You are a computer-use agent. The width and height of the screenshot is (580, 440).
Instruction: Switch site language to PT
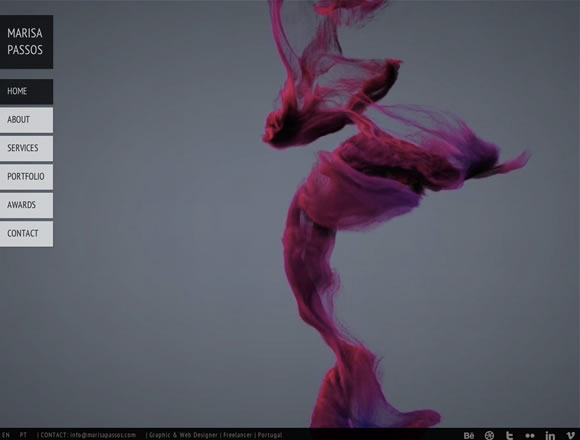(x=23, y=435)
